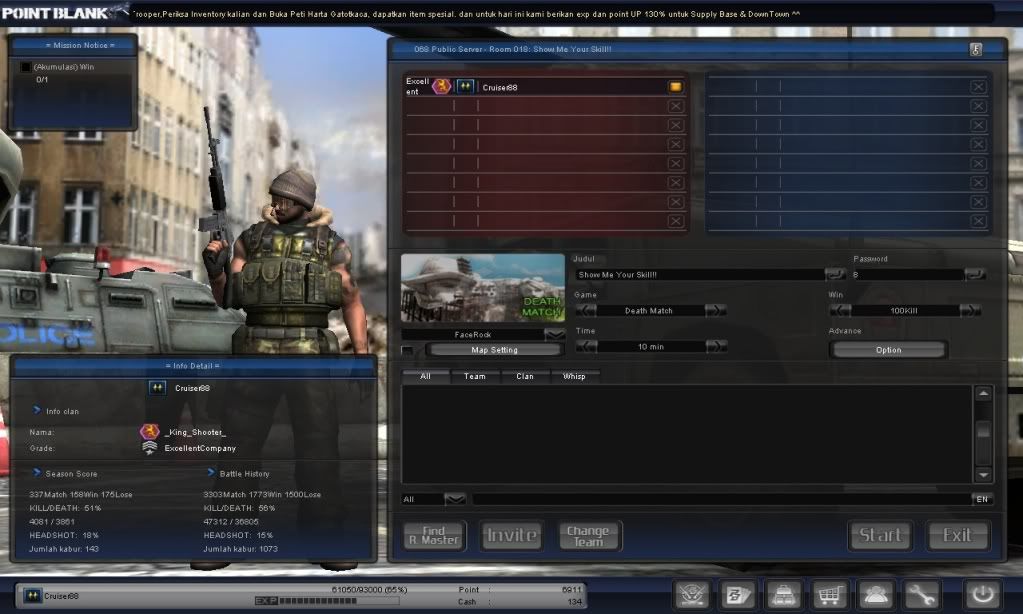Viewport: 1023px width, 614px height.
Task: Click the Change Team button
Action: [588, 536]
